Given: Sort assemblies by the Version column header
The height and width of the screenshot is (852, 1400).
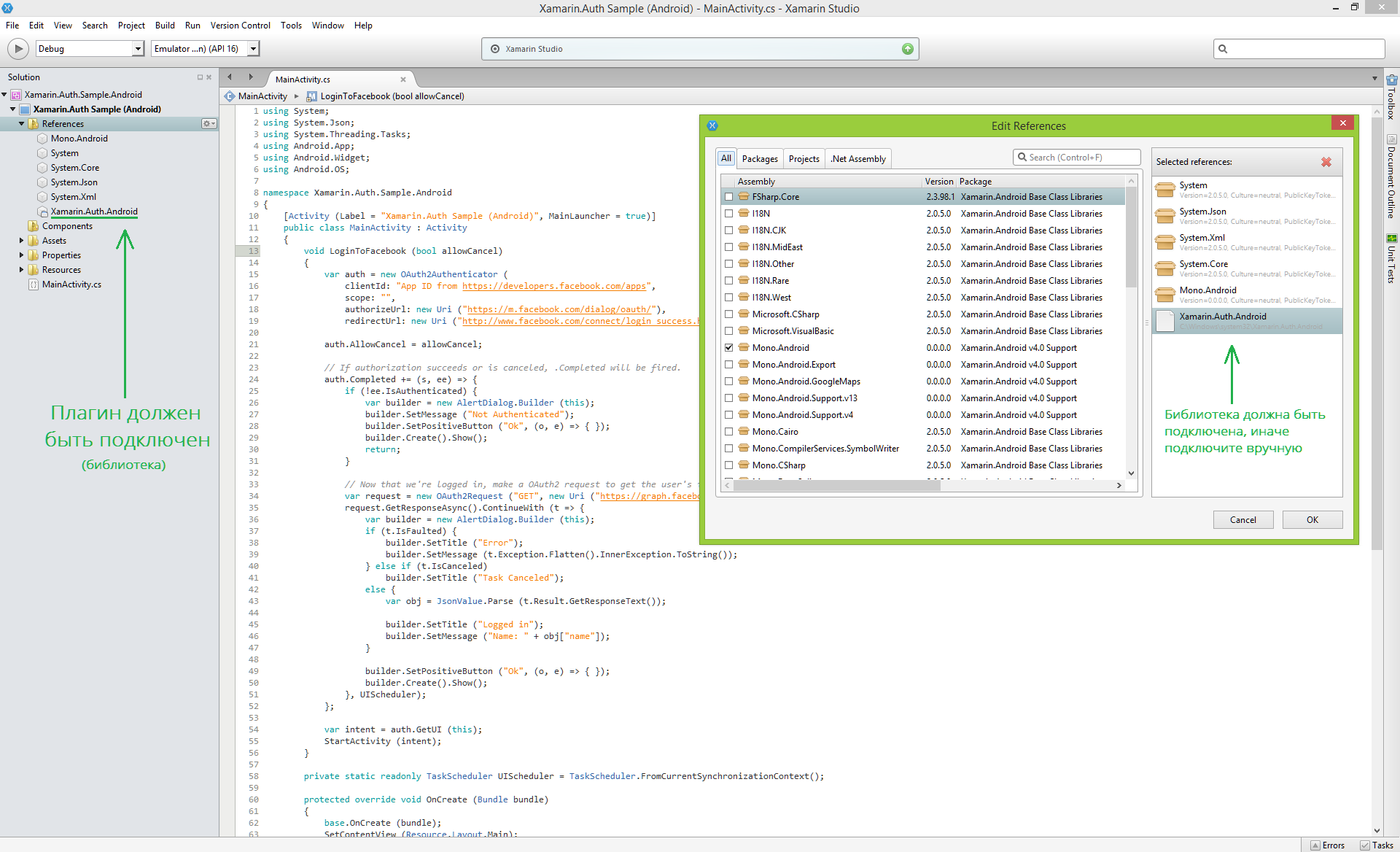Looking at the screenshot, I should [x=939, y=182].
